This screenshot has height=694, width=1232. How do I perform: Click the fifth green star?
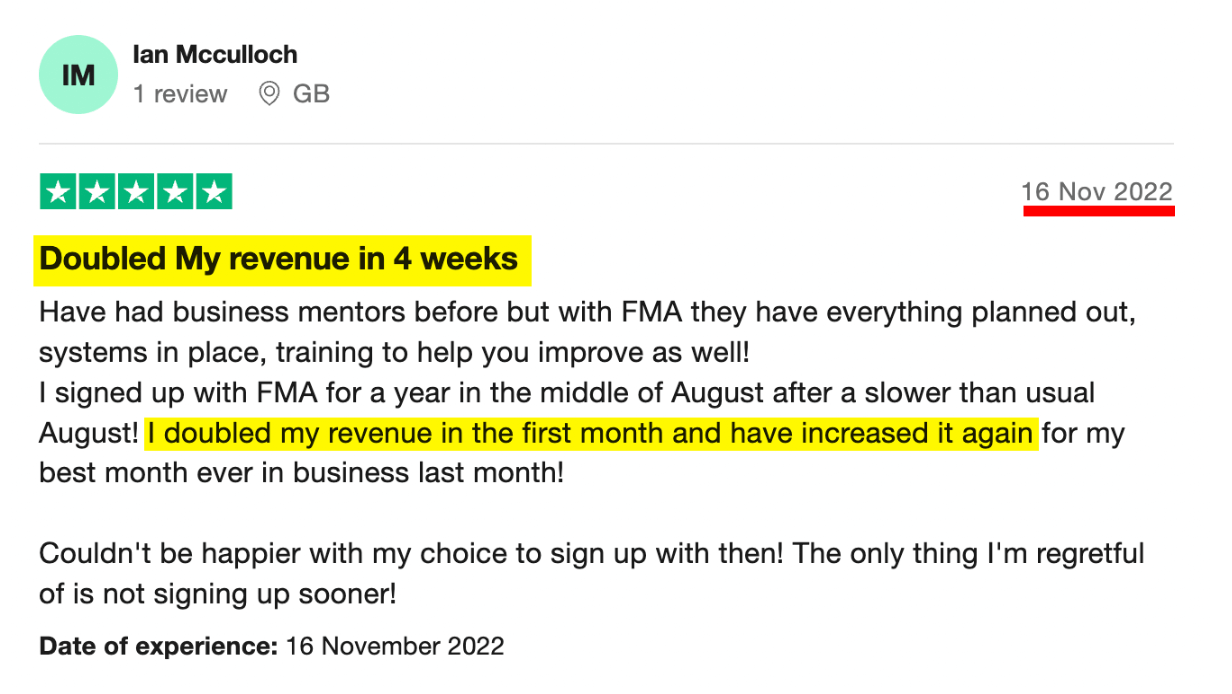coord(214,192)
